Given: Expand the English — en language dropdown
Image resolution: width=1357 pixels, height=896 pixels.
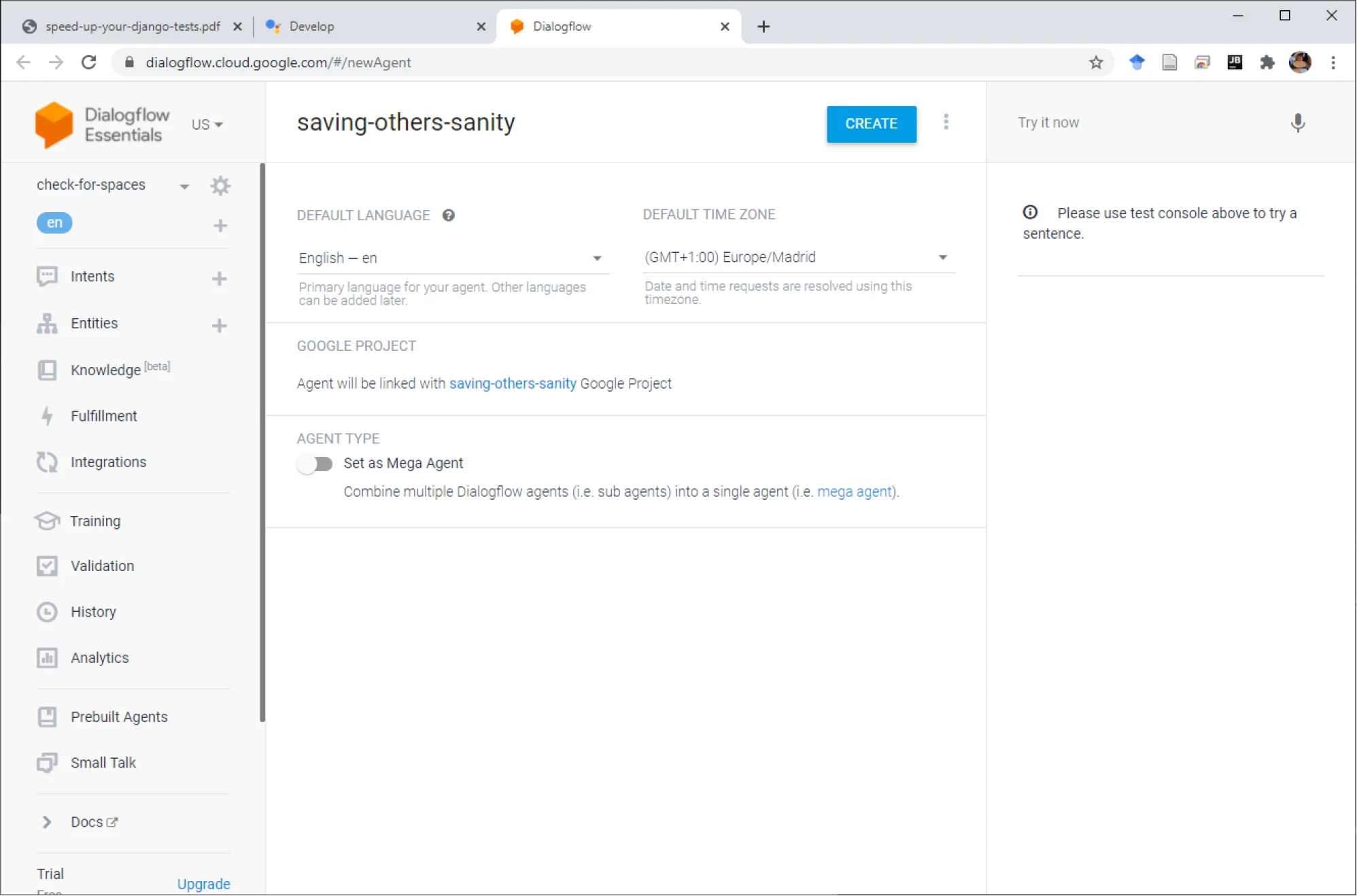Looking at the screenshot, I should 452,258.
